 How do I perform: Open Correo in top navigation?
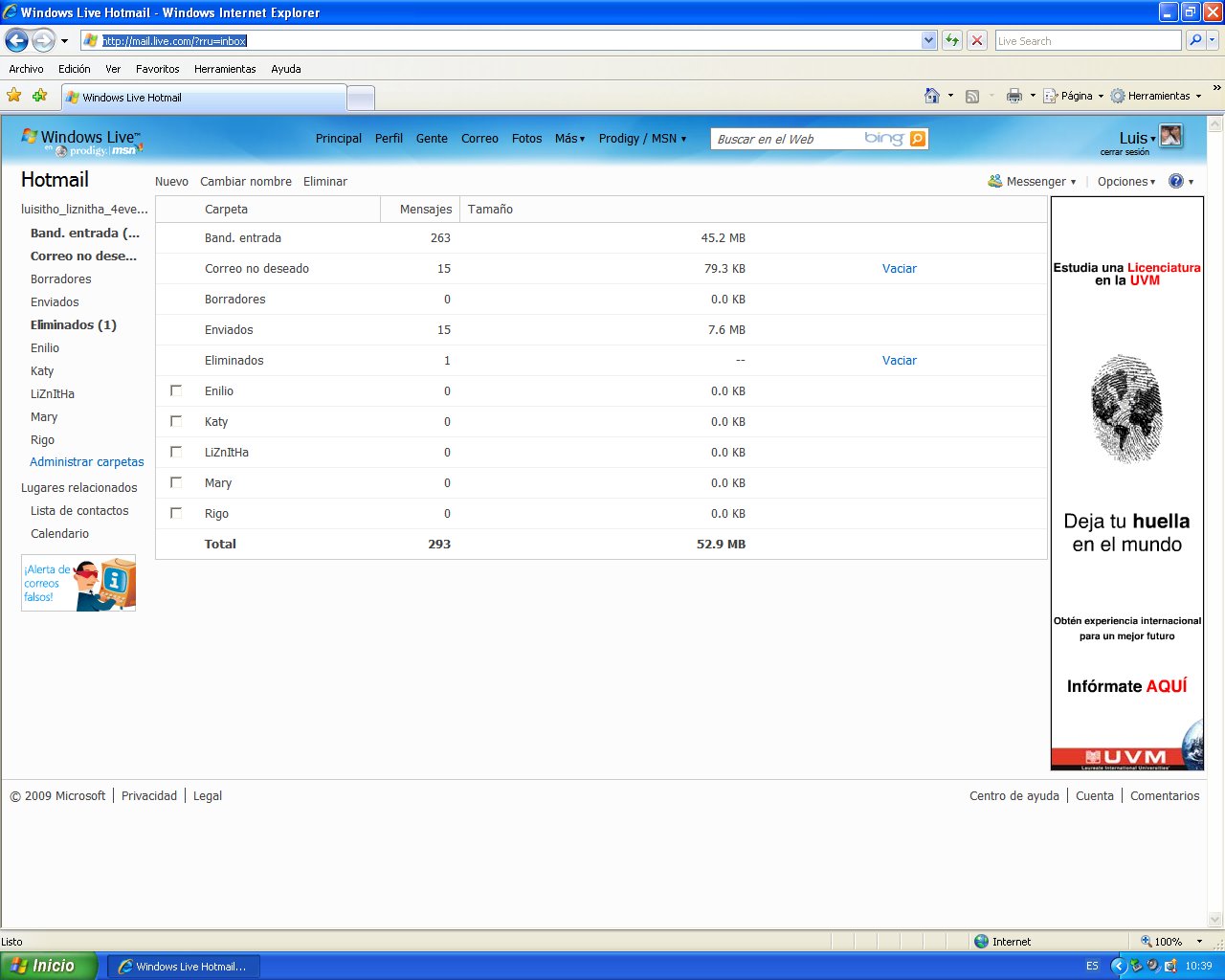479,139
